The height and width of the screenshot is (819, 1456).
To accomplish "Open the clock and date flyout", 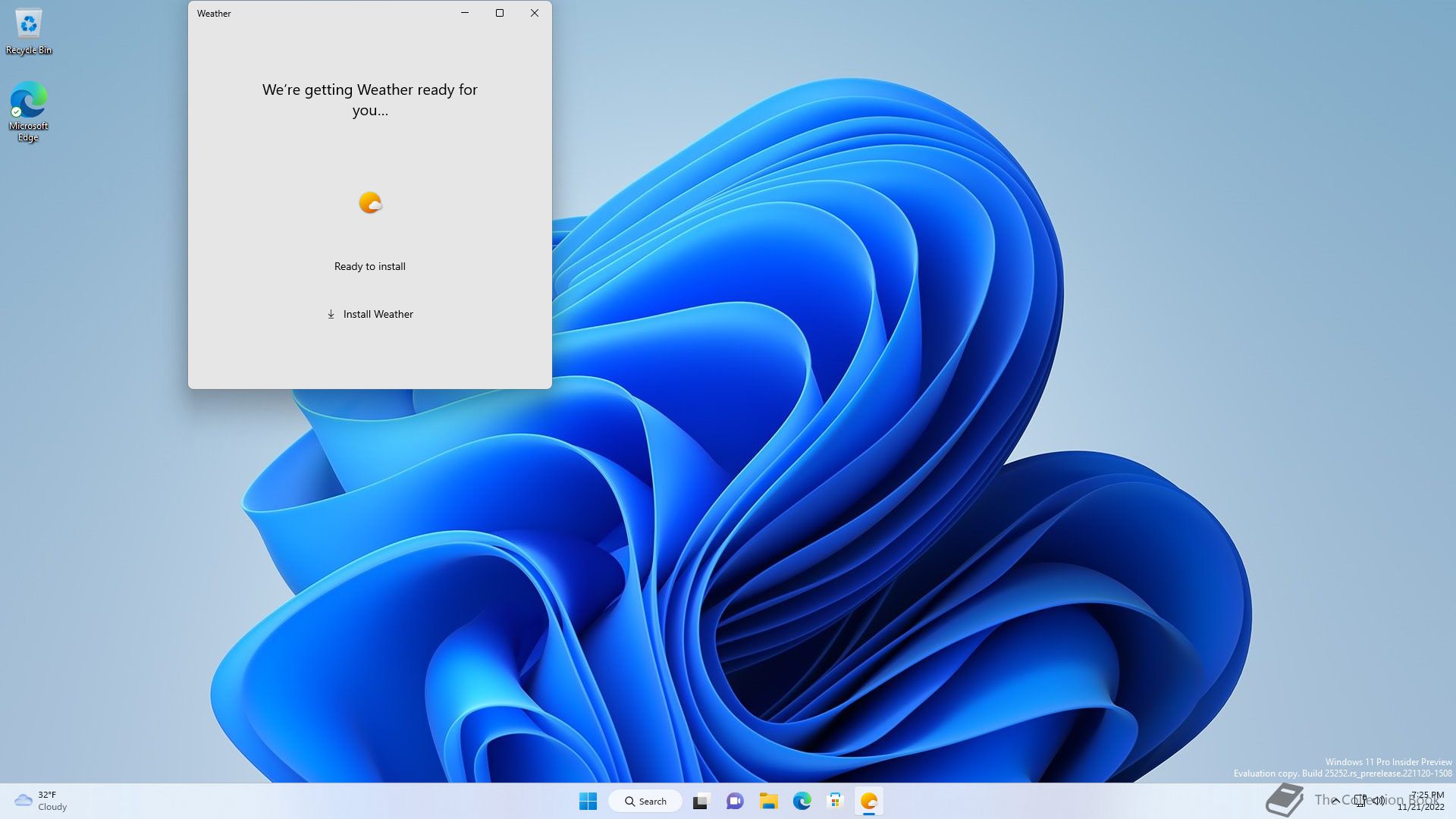I will 1423,801.
